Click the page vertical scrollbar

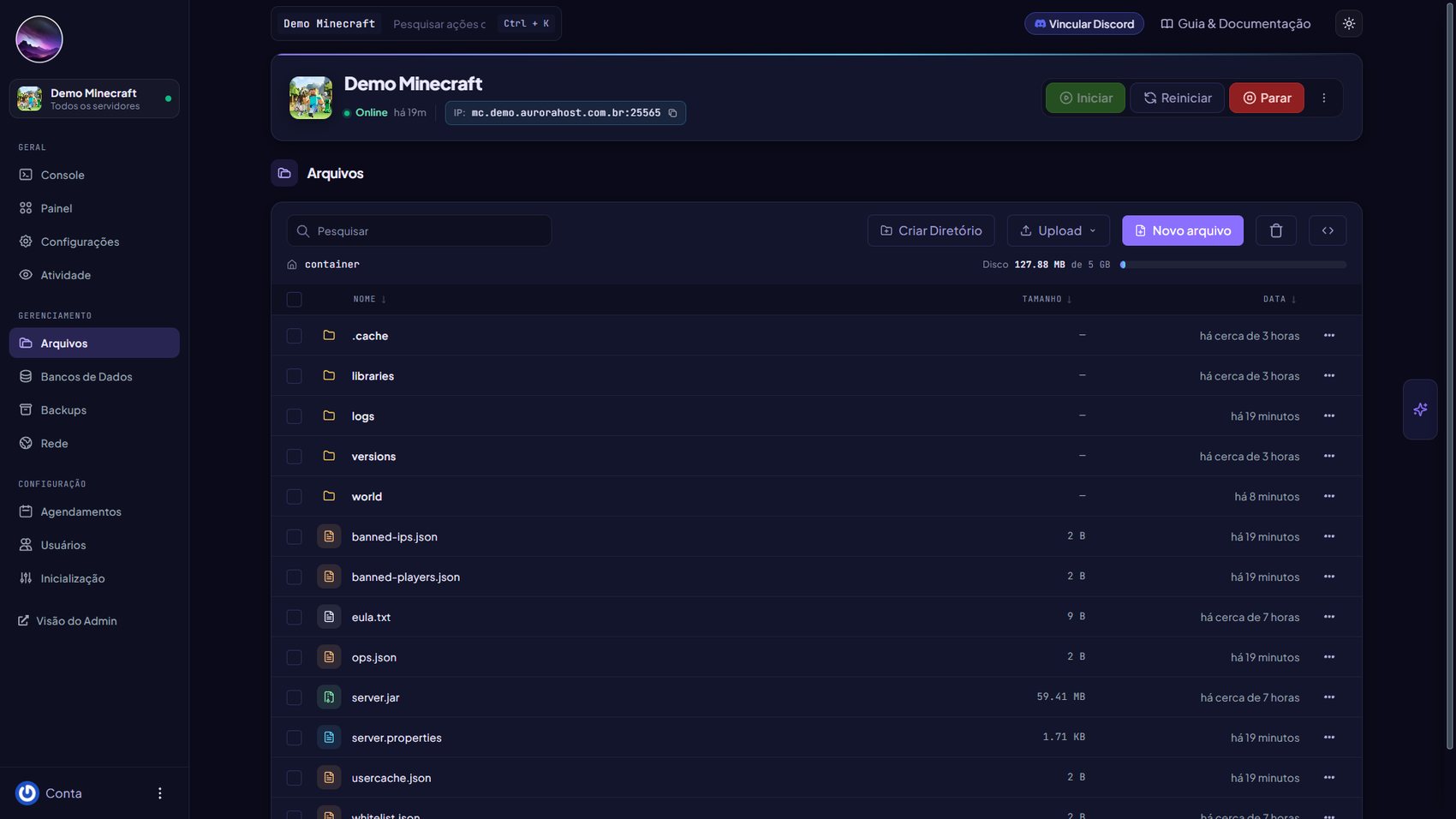pyautogui.click(x=1450, y=377)
